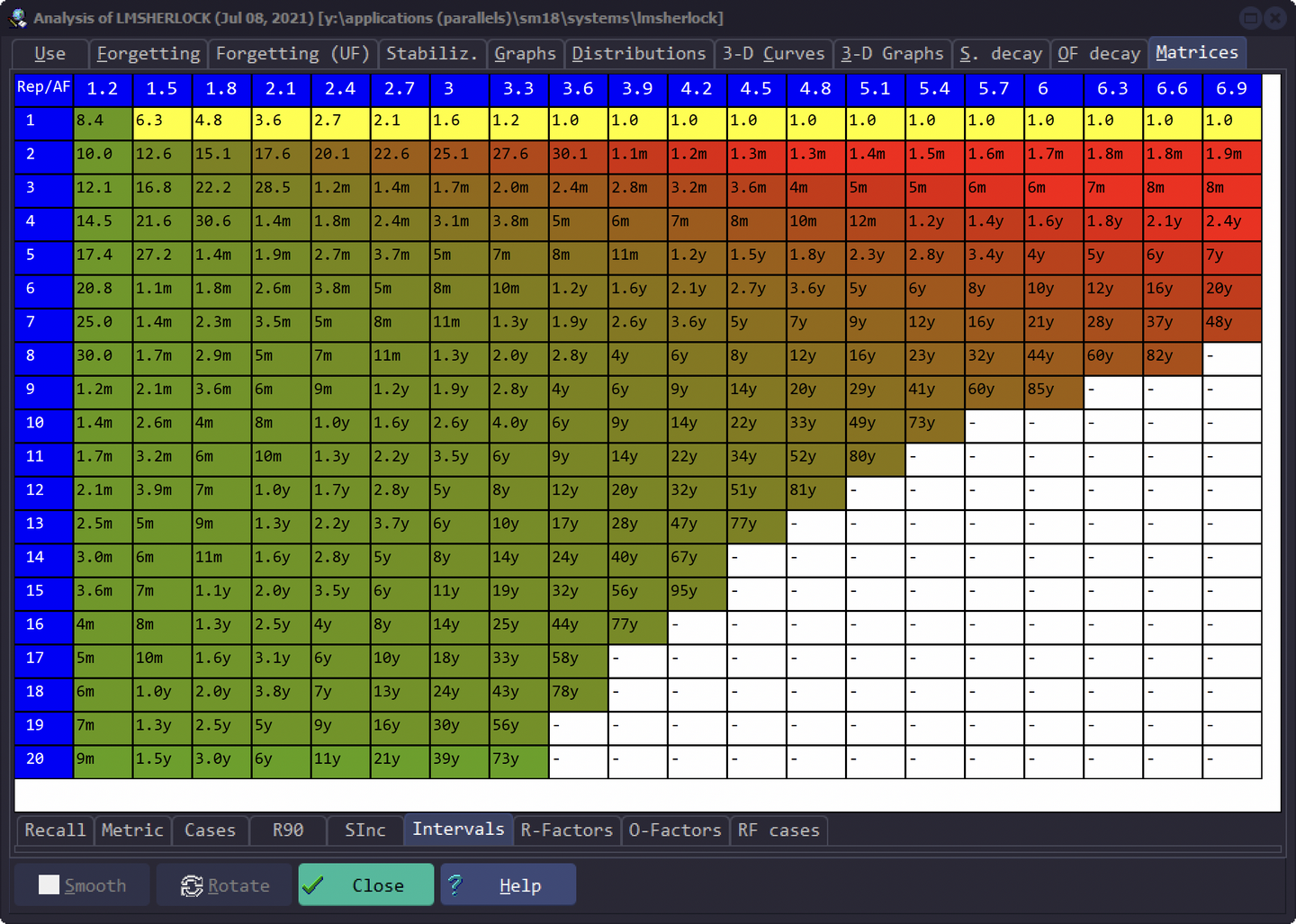Viewport: 1296px width, 924px height.
Task: Click the 3.9 A-Factor column header
Action: click(637, 89)
